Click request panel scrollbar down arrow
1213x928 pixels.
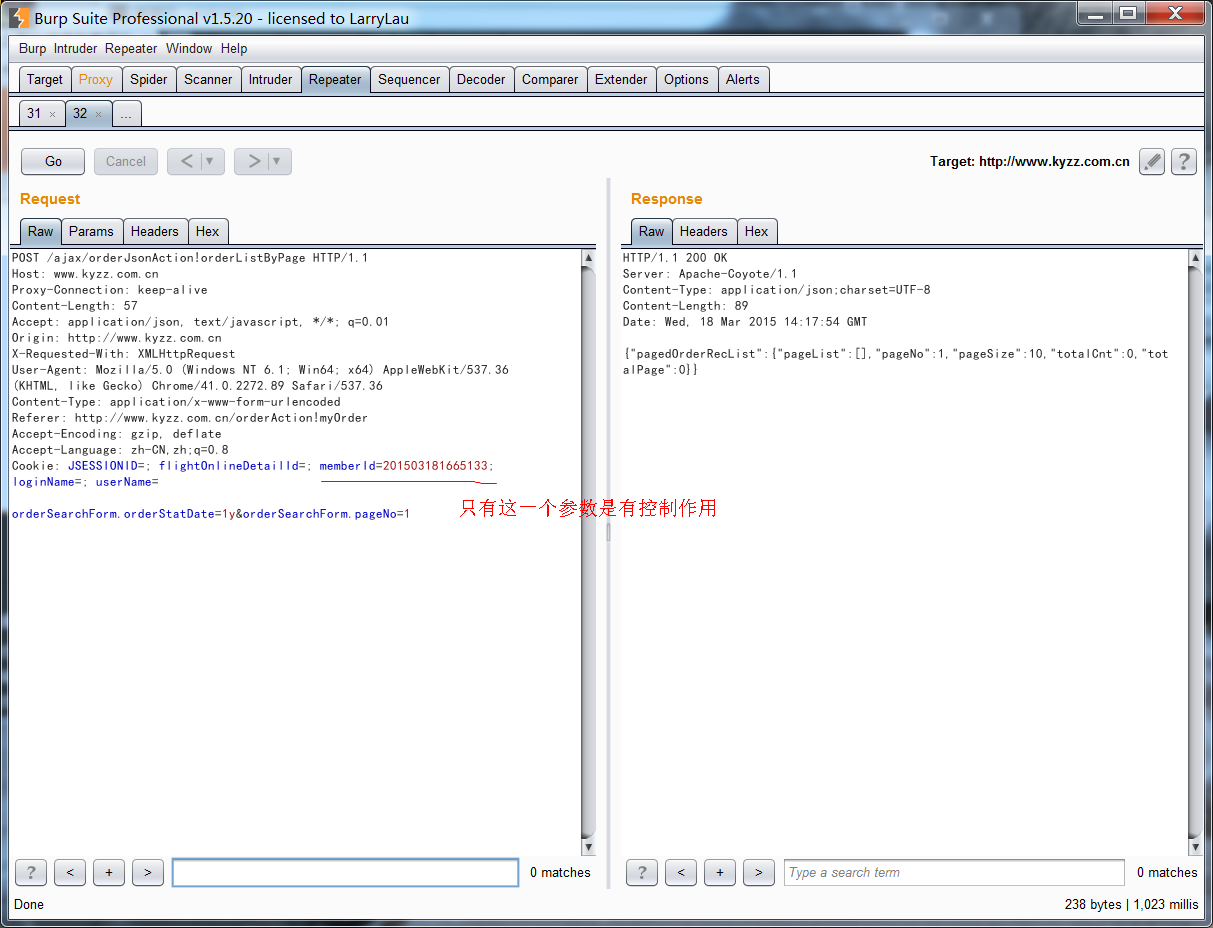tap(588, 847)
